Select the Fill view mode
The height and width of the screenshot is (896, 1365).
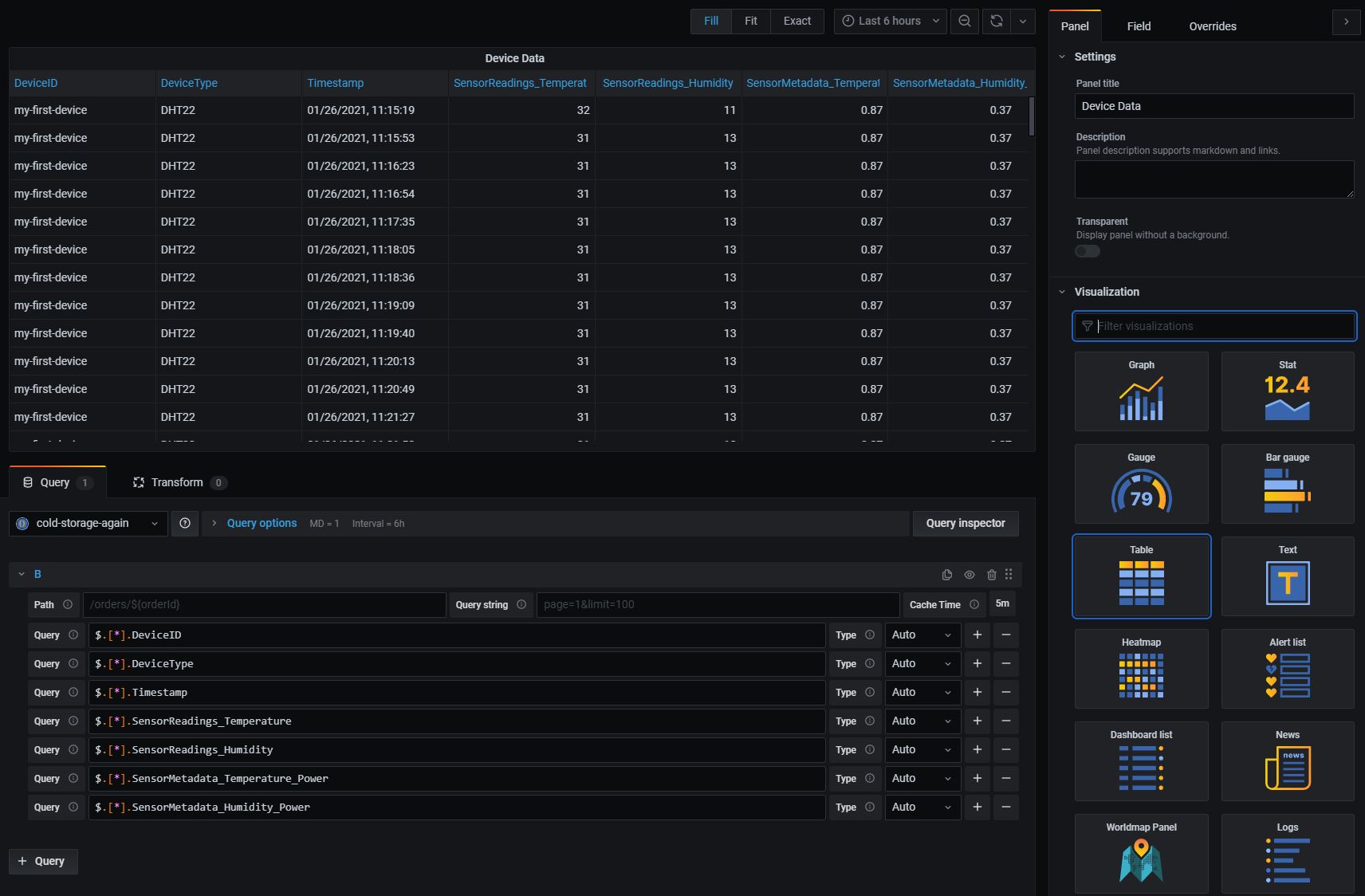[711, 22]
